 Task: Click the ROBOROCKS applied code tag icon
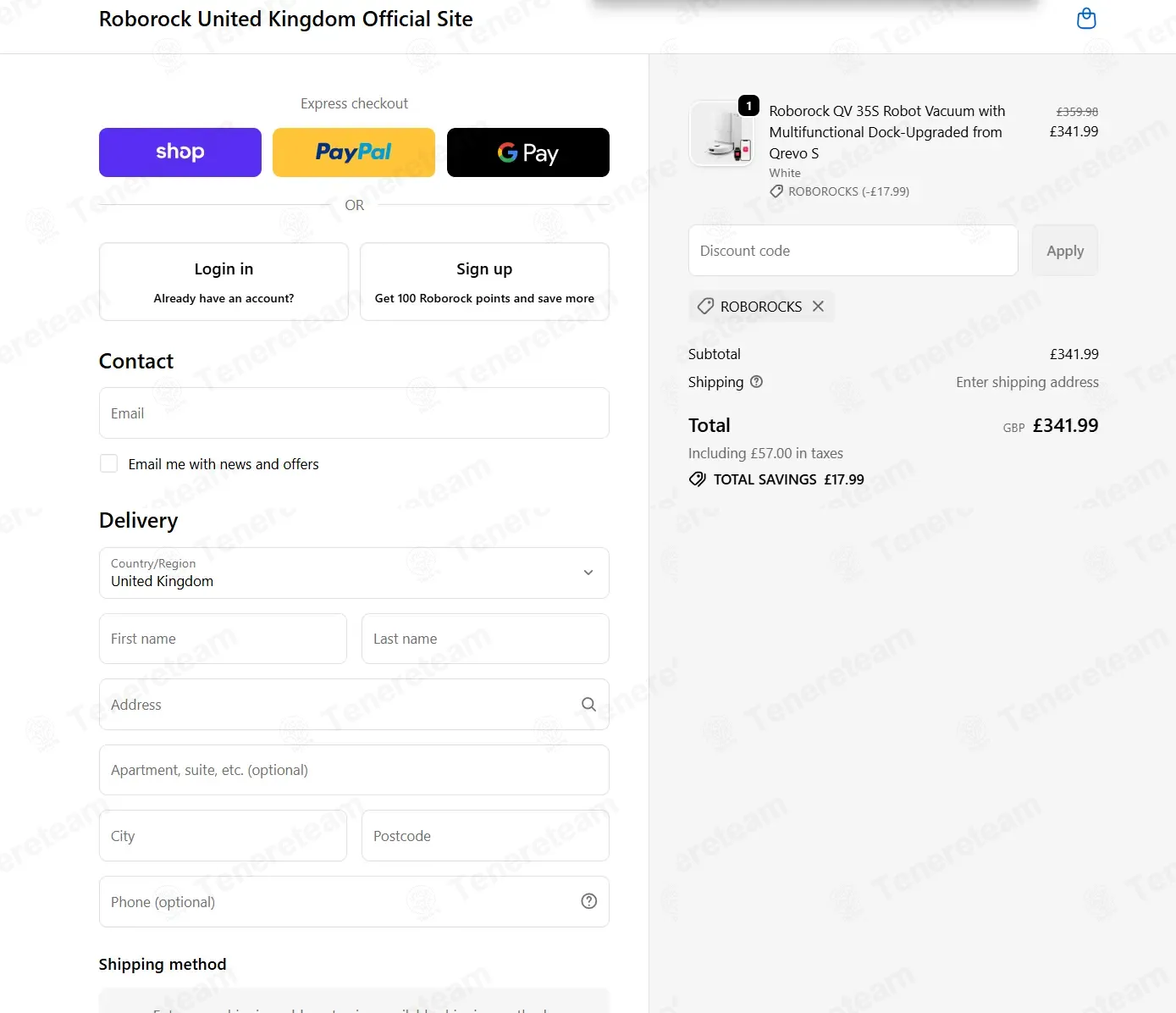[x=705, y=306]
